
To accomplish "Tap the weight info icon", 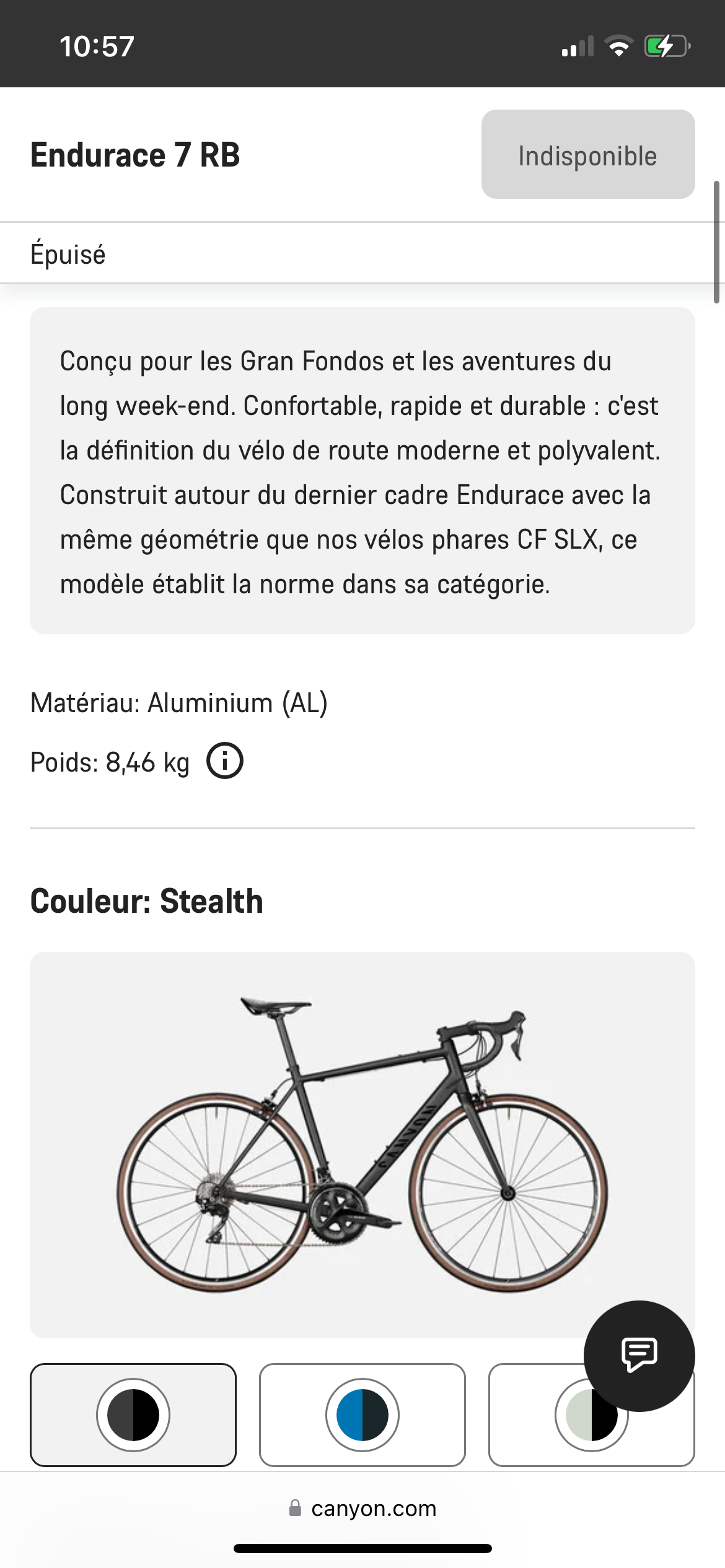I will (x=224, y=761).
